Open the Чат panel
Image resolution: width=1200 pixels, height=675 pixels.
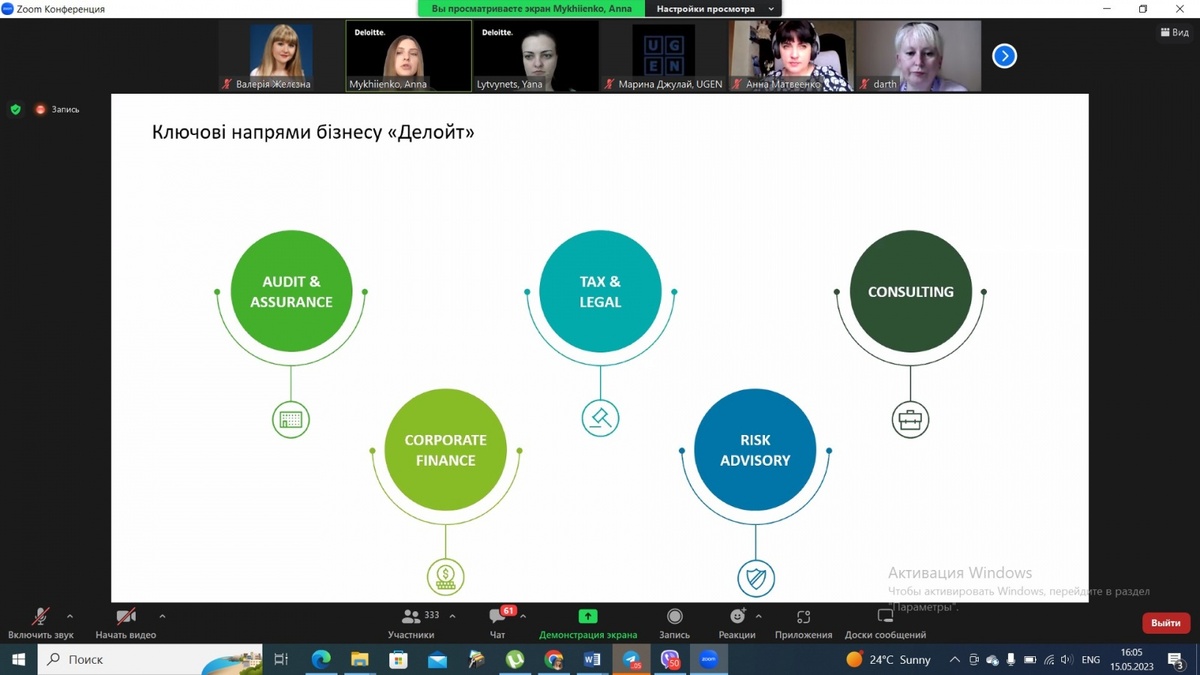point(498,623)
